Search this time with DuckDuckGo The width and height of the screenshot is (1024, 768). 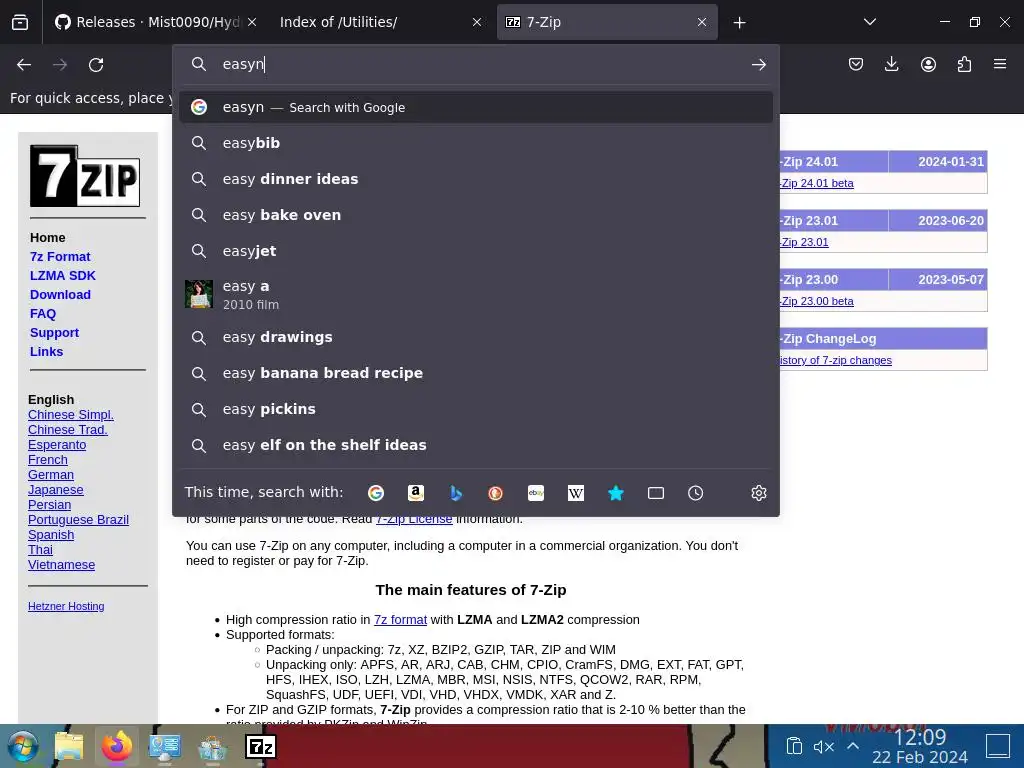tap(496, 493)
